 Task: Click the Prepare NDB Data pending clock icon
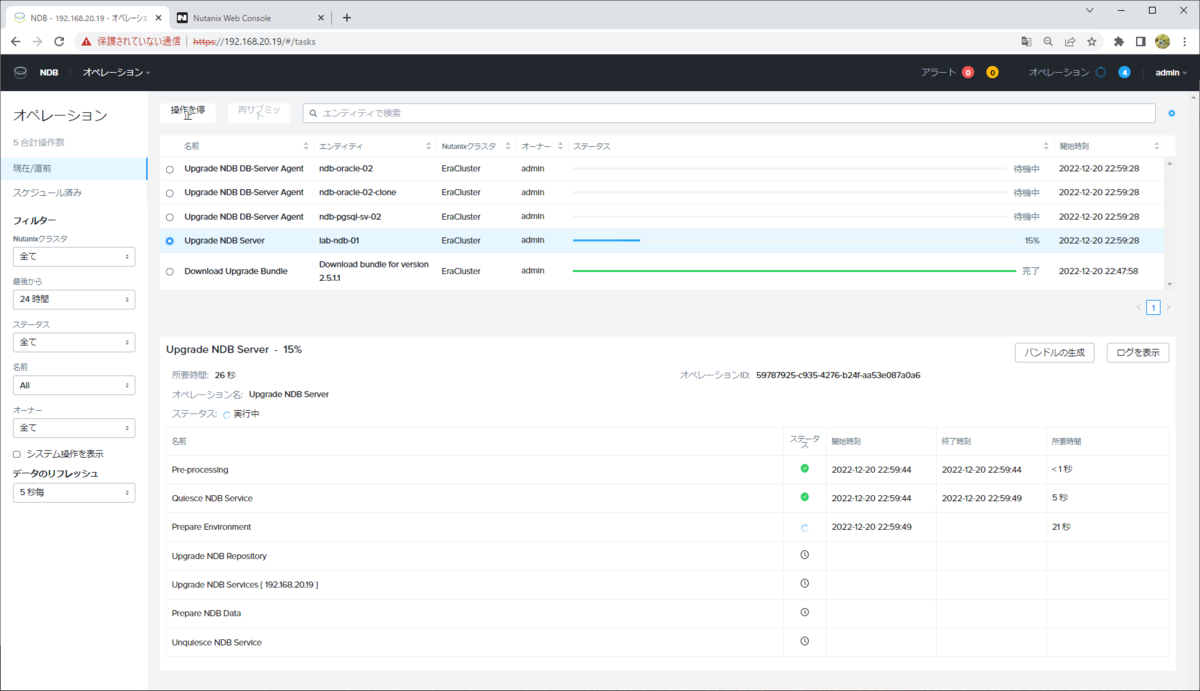[x=805, y=612]
